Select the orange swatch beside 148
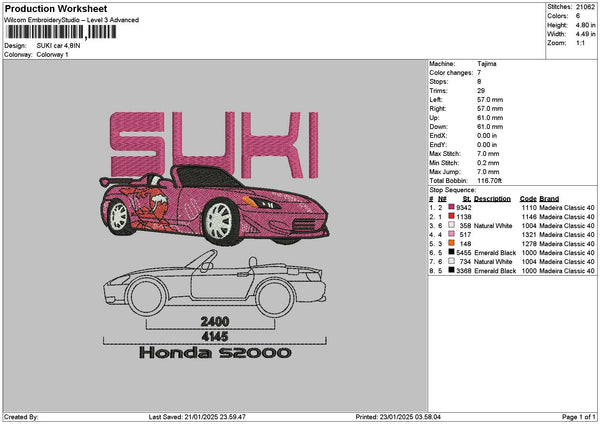Screen dimensions: 600x424 (x=452, y=243)
